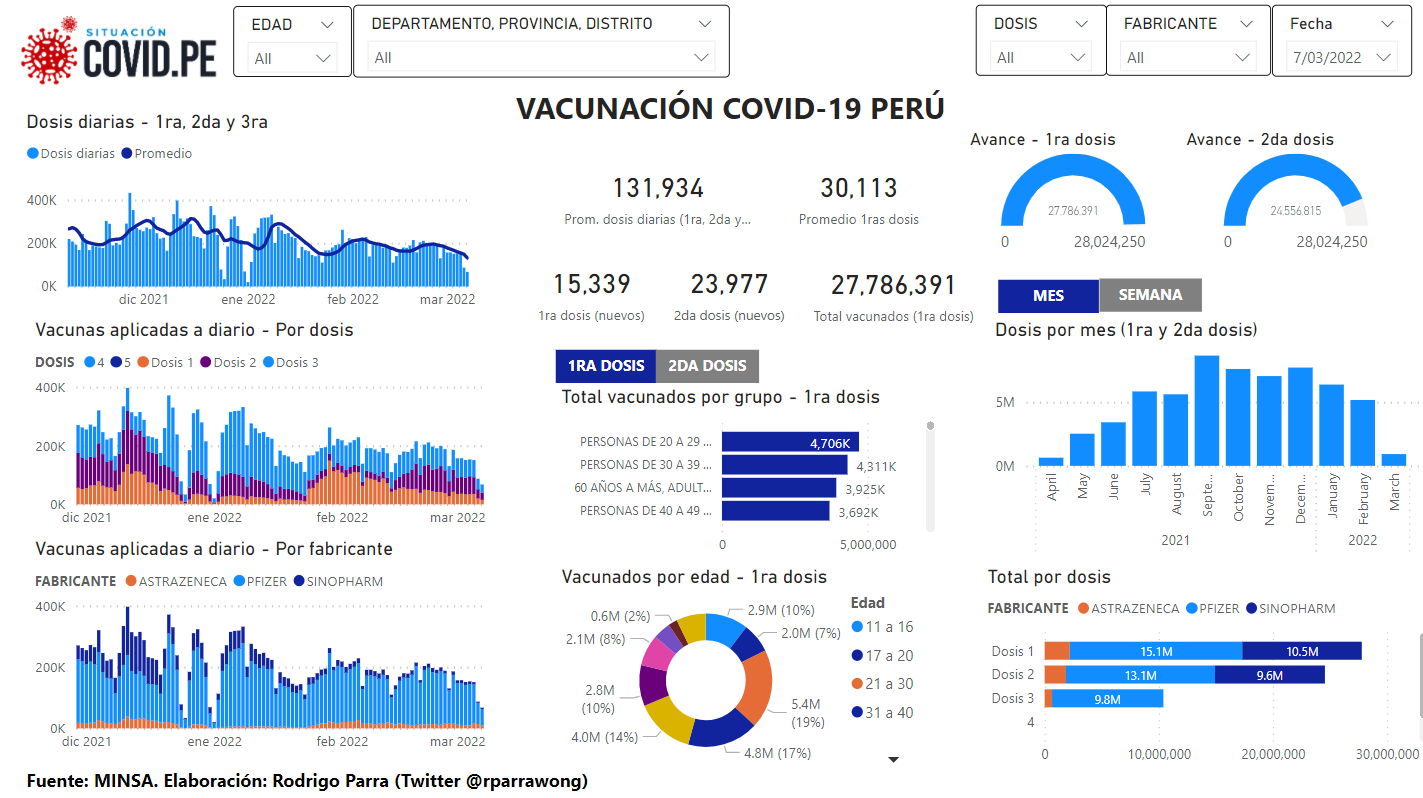Expand the FABRICANTE filter header chevron
The width and height of the screenshot is (1423, 798).
click(x=1246, y=24)
